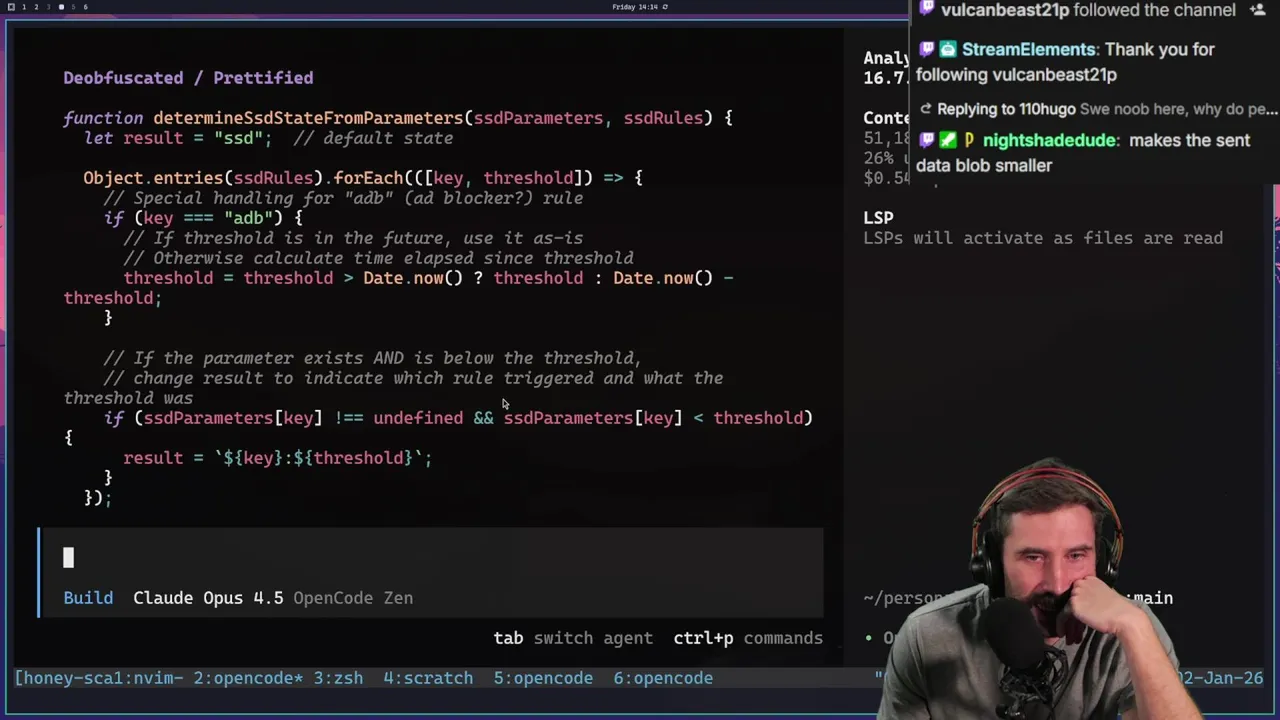Image resolution: width=1280 pixels, height=720 pixels.
Task: Open nightshadedude username in chat
Action: [1049, 140]
